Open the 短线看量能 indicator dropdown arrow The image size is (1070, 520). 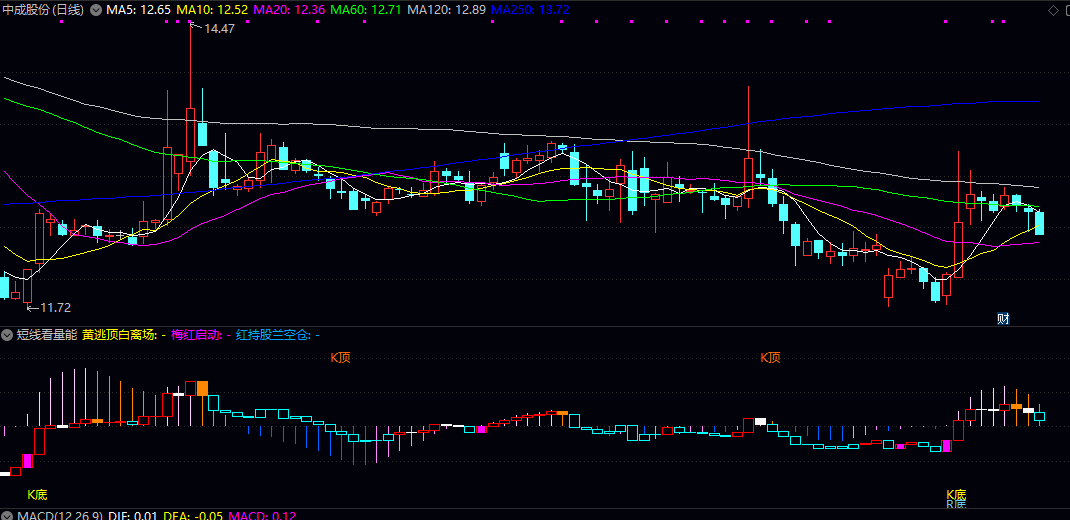pyautogui.click(x=8, y=335)
